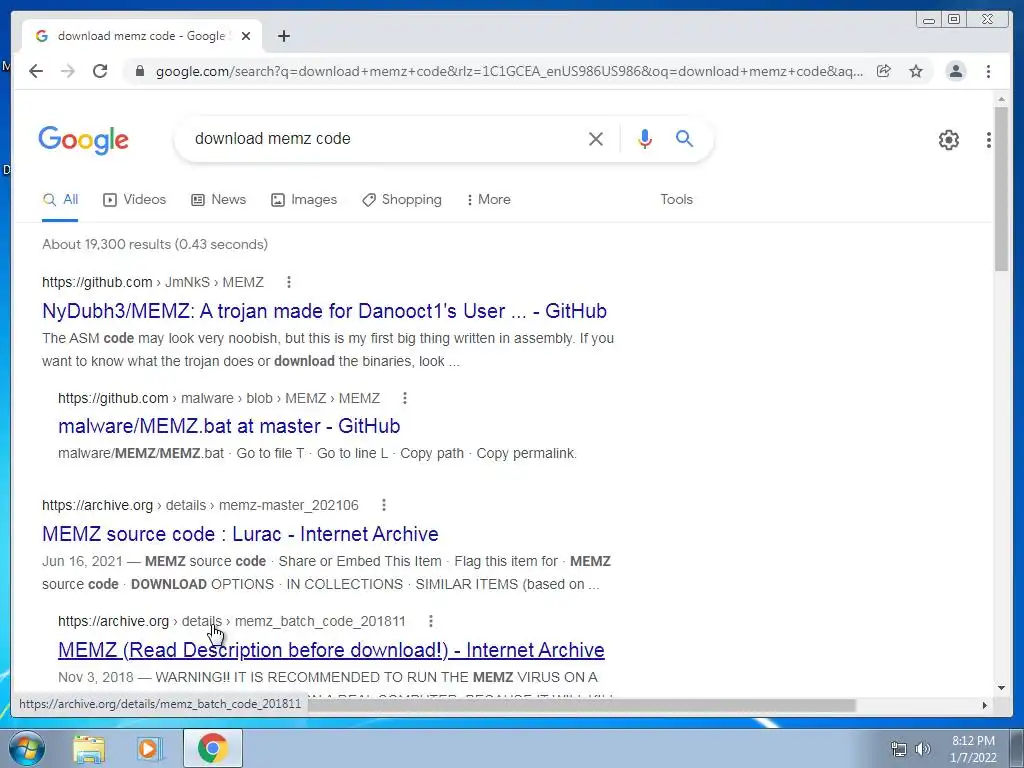Screen dimensions: 1024x768
Task: Open the Windows Start menu
Action: 27,748
